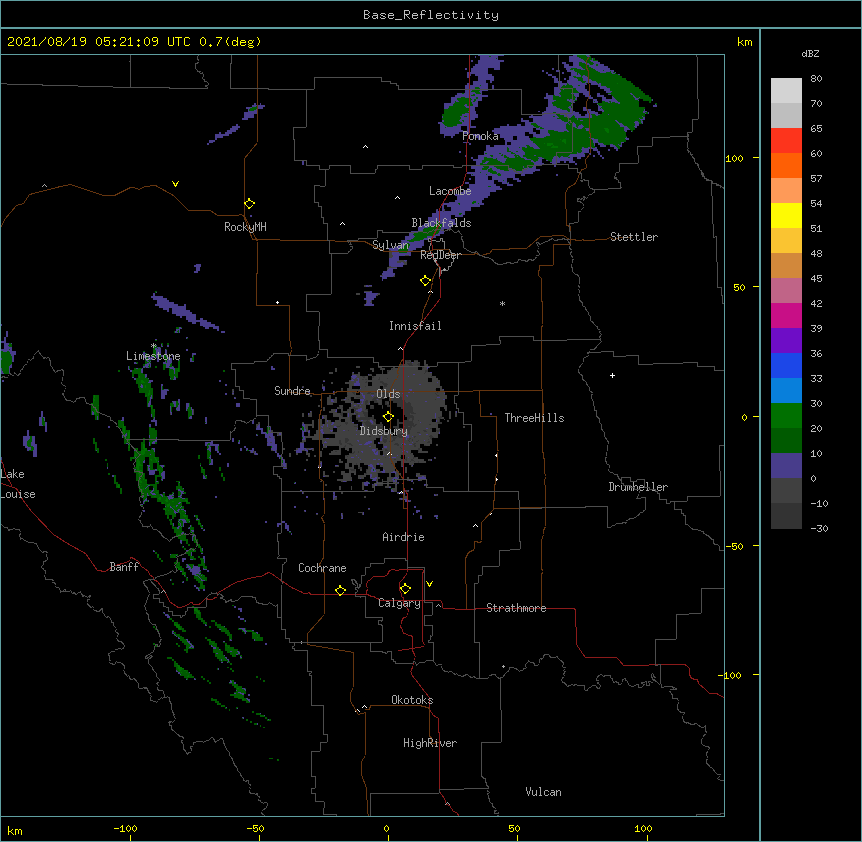Click the Olds town label
Image resolution: width=862 pixels, height=842 pixels.
(388, 394)
